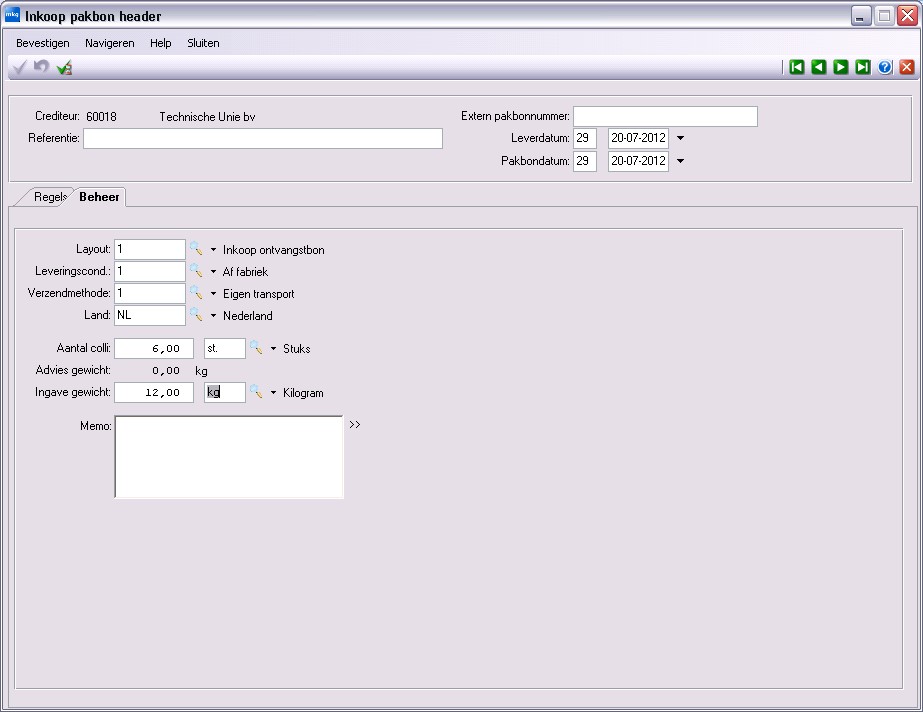Go to previous record navigation icon

click(x=818, y=67)
